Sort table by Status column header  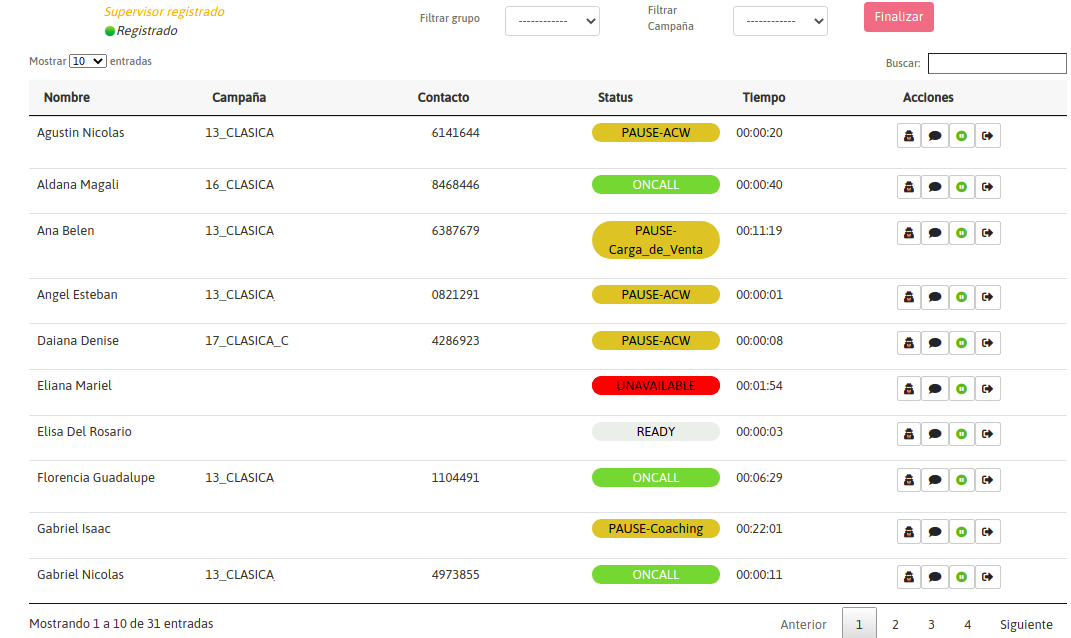pyautogui.click(x=615, y=98)
